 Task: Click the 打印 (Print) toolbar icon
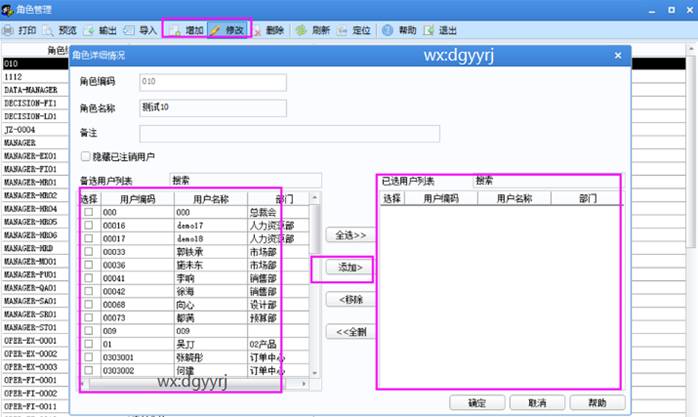click(9, 30)
